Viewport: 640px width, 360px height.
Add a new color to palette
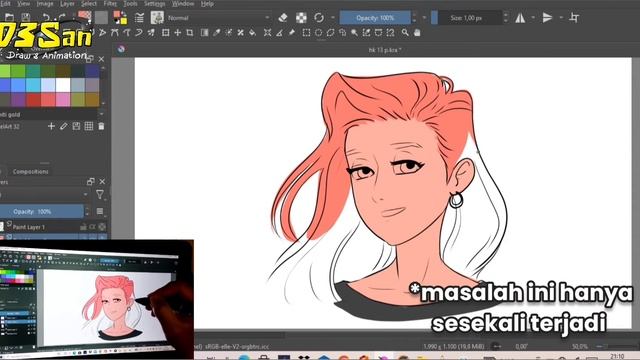51,127
